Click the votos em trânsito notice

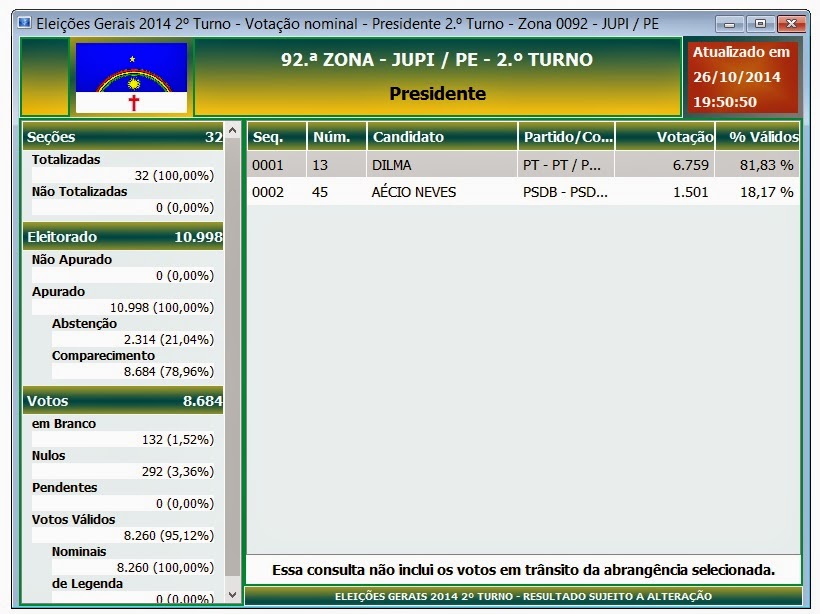point(523,570)
